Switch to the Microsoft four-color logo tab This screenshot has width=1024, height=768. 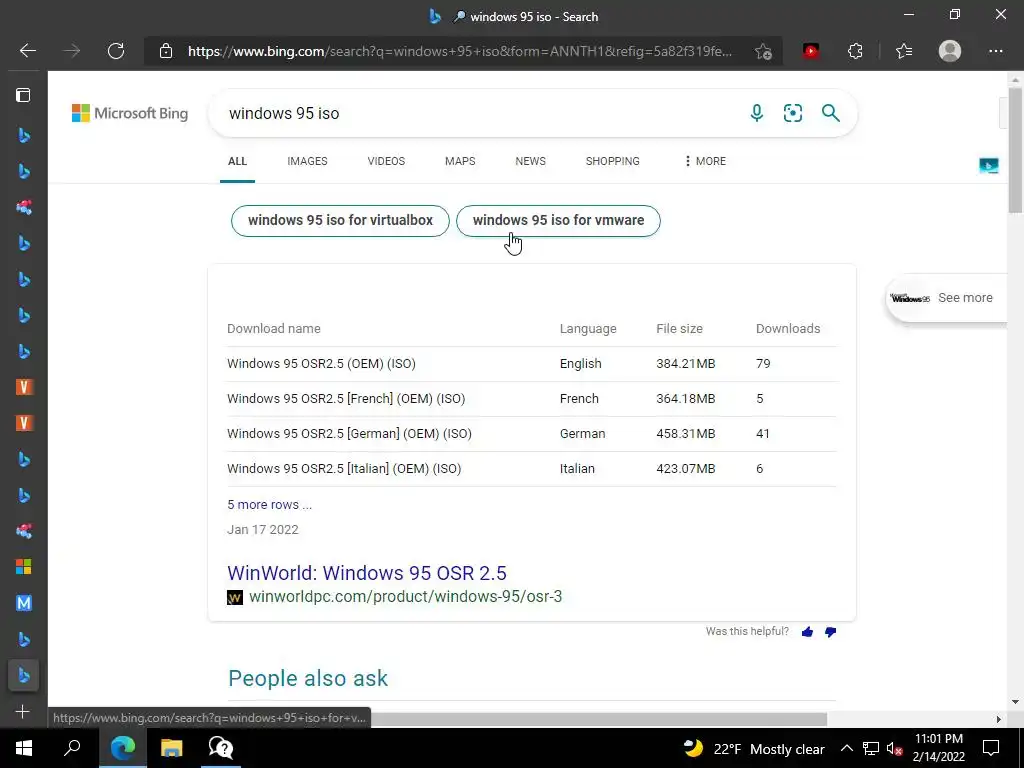click(x=24, y=567)
